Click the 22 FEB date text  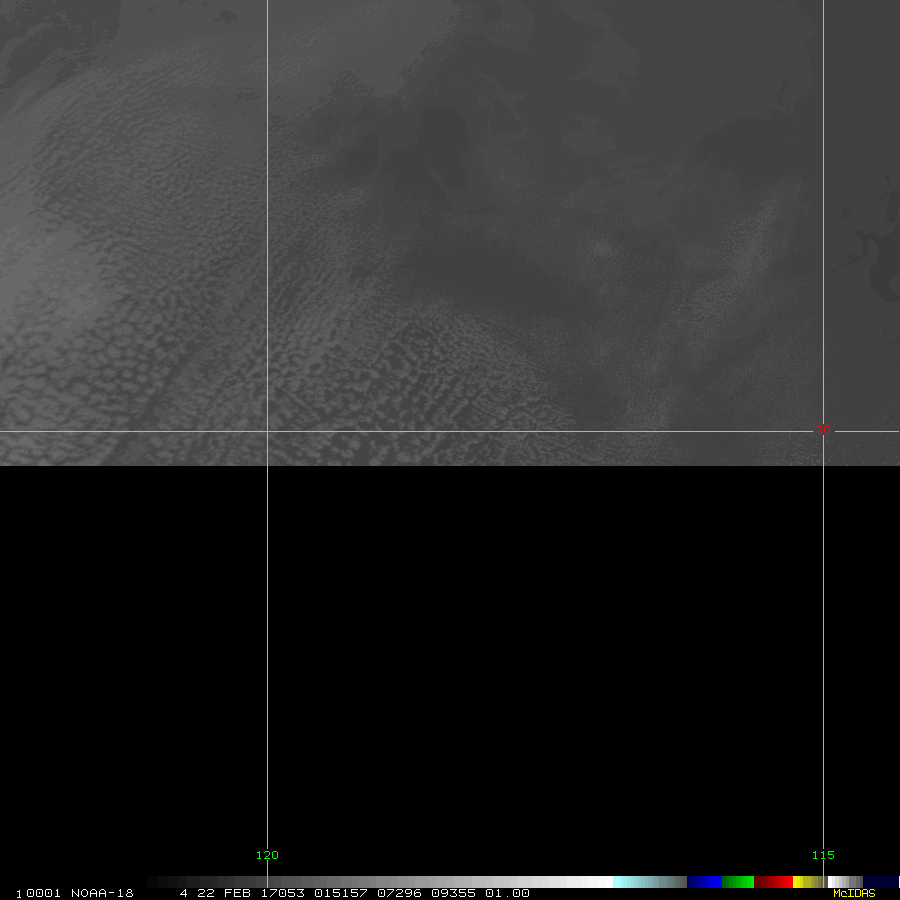[224, 893]
